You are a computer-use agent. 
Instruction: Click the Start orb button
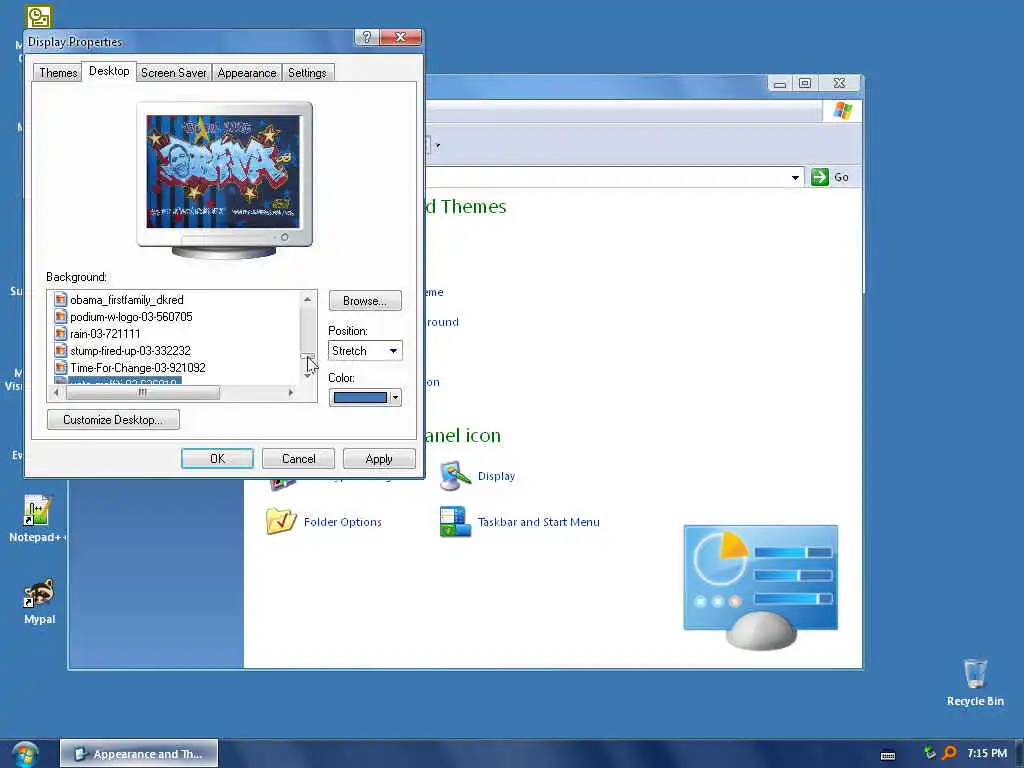click(25, 754)
